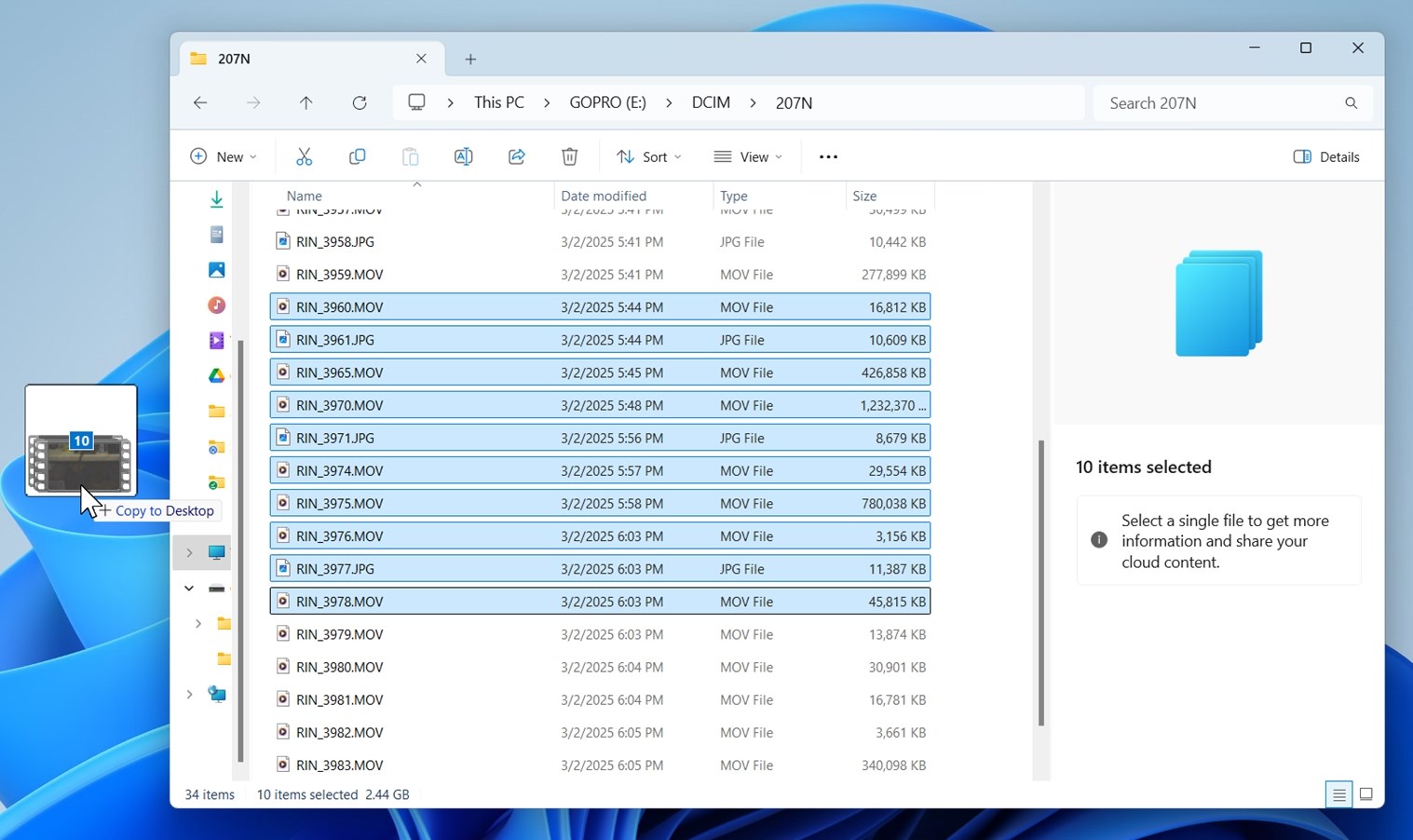Viewport: 1413px width, 840px height.
Task: Open the New dropdown menu
Action: point(224,156)
